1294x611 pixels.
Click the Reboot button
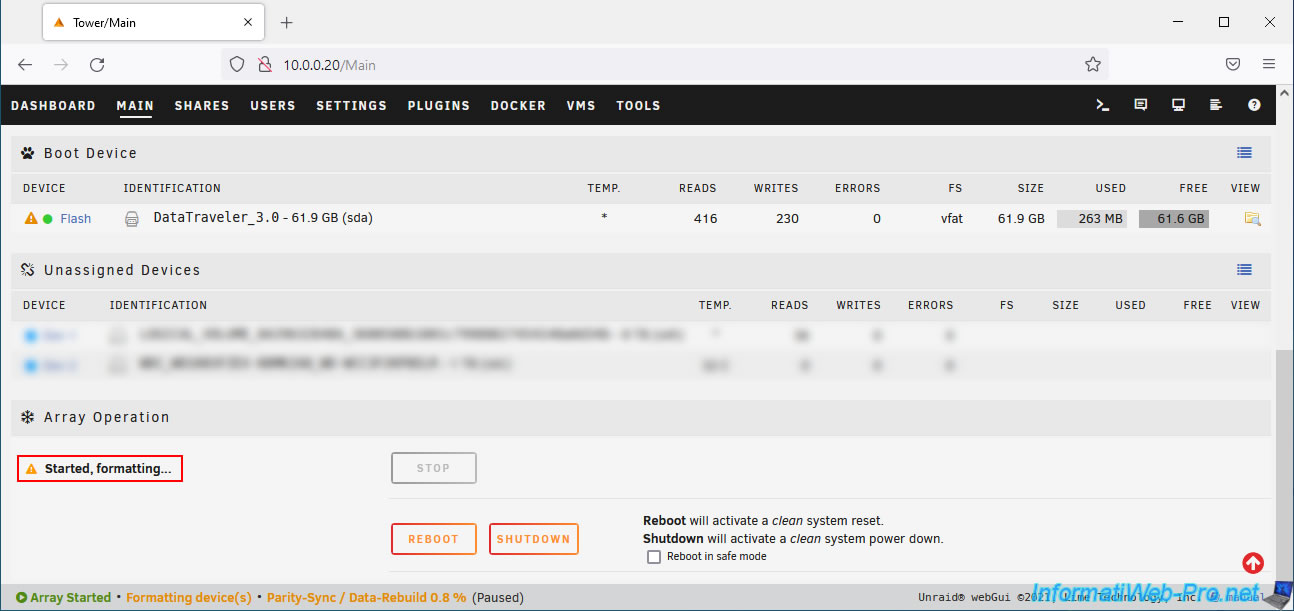click(433, 539)
